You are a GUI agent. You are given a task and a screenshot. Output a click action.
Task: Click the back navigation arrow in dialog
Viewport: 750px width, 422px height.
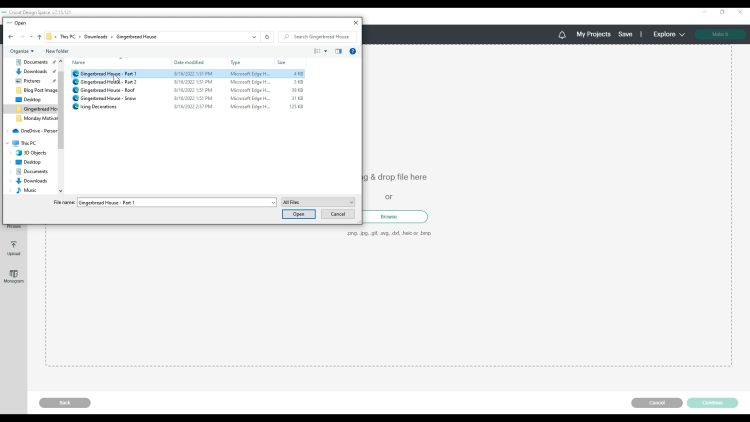click(11, 37)
